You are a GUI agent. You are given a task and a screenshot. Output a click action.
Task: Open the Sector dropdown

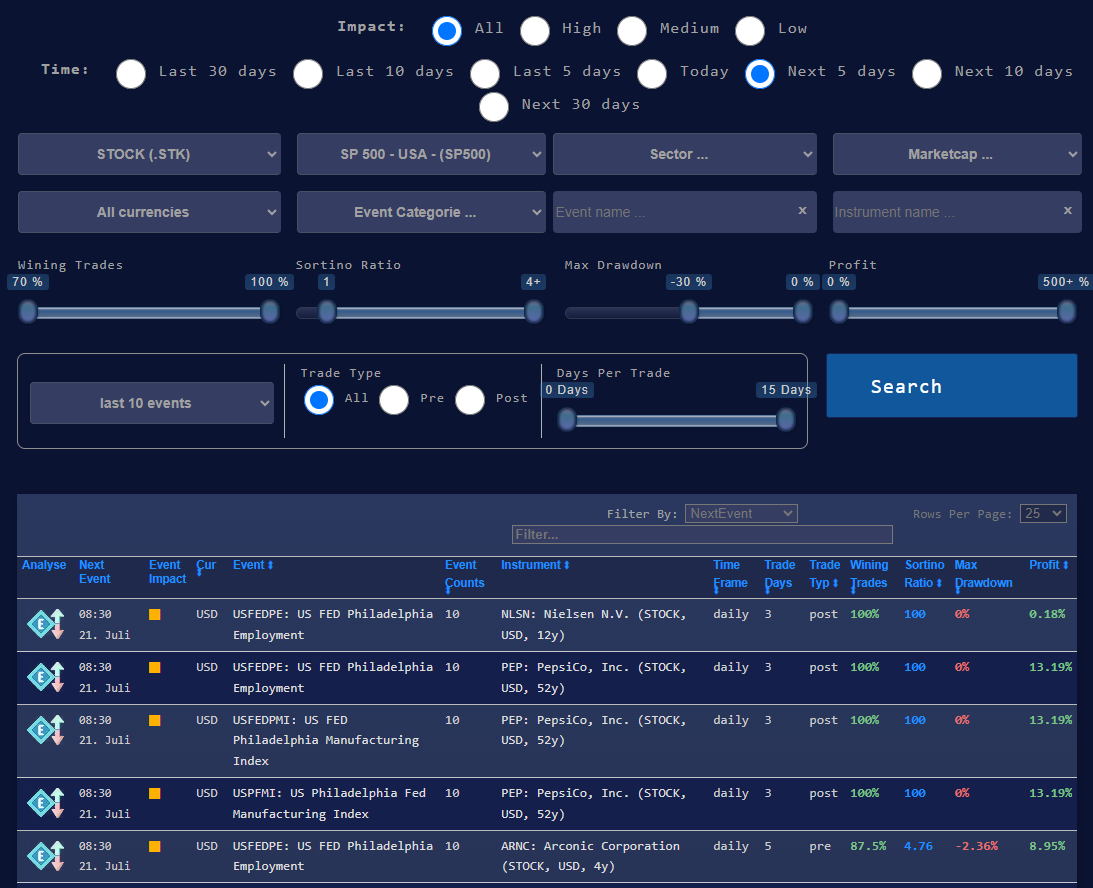(x=684, y=154)
